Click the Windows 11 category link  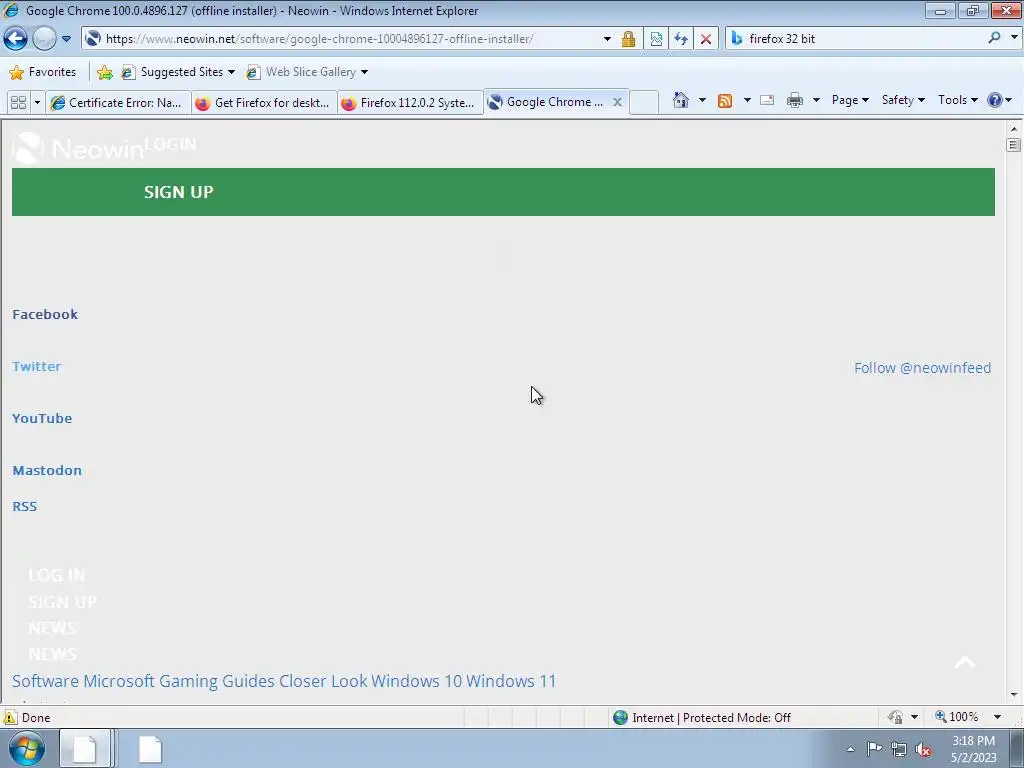click(511, 680)
